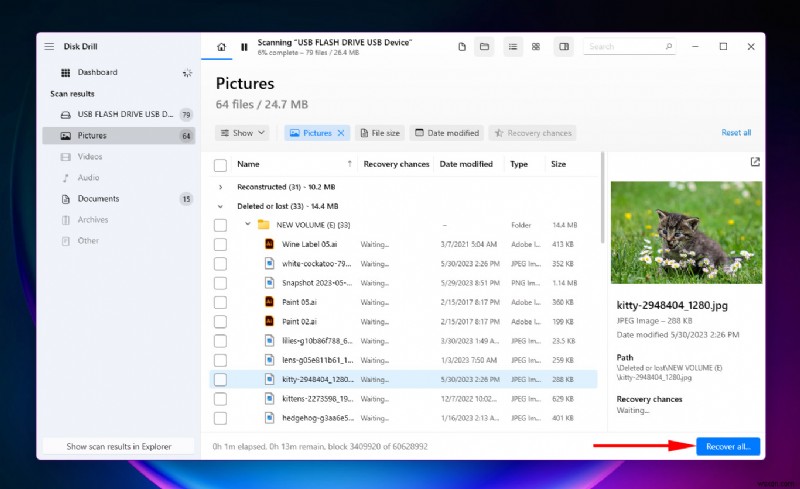This screenshot has height=489, width=800.
Task: Sort by Recovery chances column
Action: (396, 164)
